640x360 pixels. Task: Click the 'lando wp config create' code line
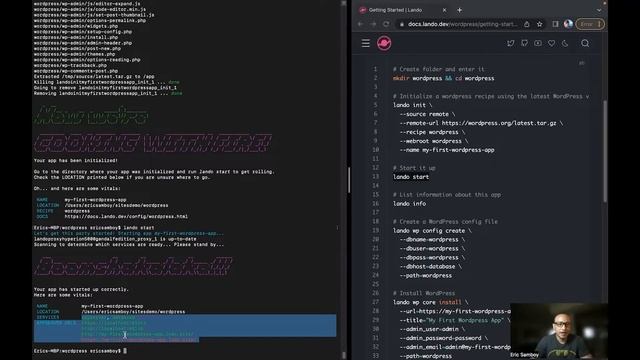432,231
